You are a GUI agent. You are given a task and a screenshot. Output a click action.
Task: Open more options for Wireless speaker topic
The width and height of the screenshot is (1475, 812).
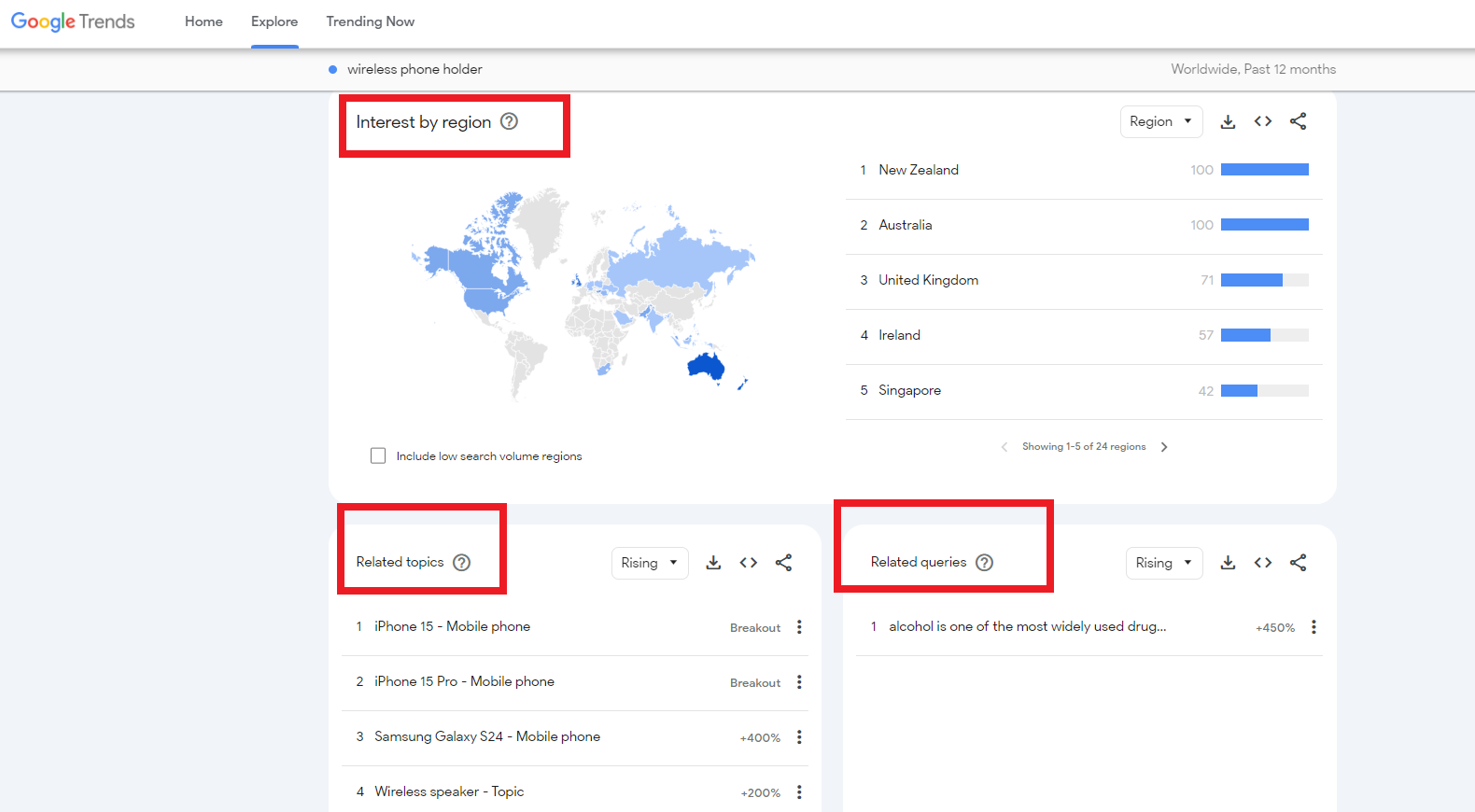[x=799, y=792]
